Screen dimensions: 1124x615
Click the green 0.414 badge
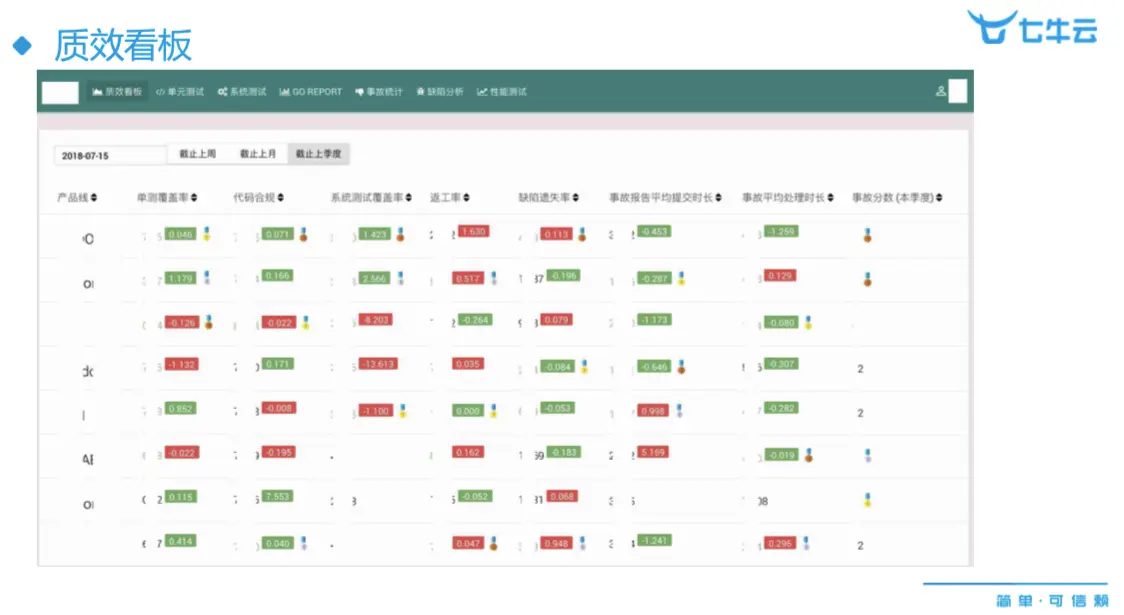click(180, 541)
